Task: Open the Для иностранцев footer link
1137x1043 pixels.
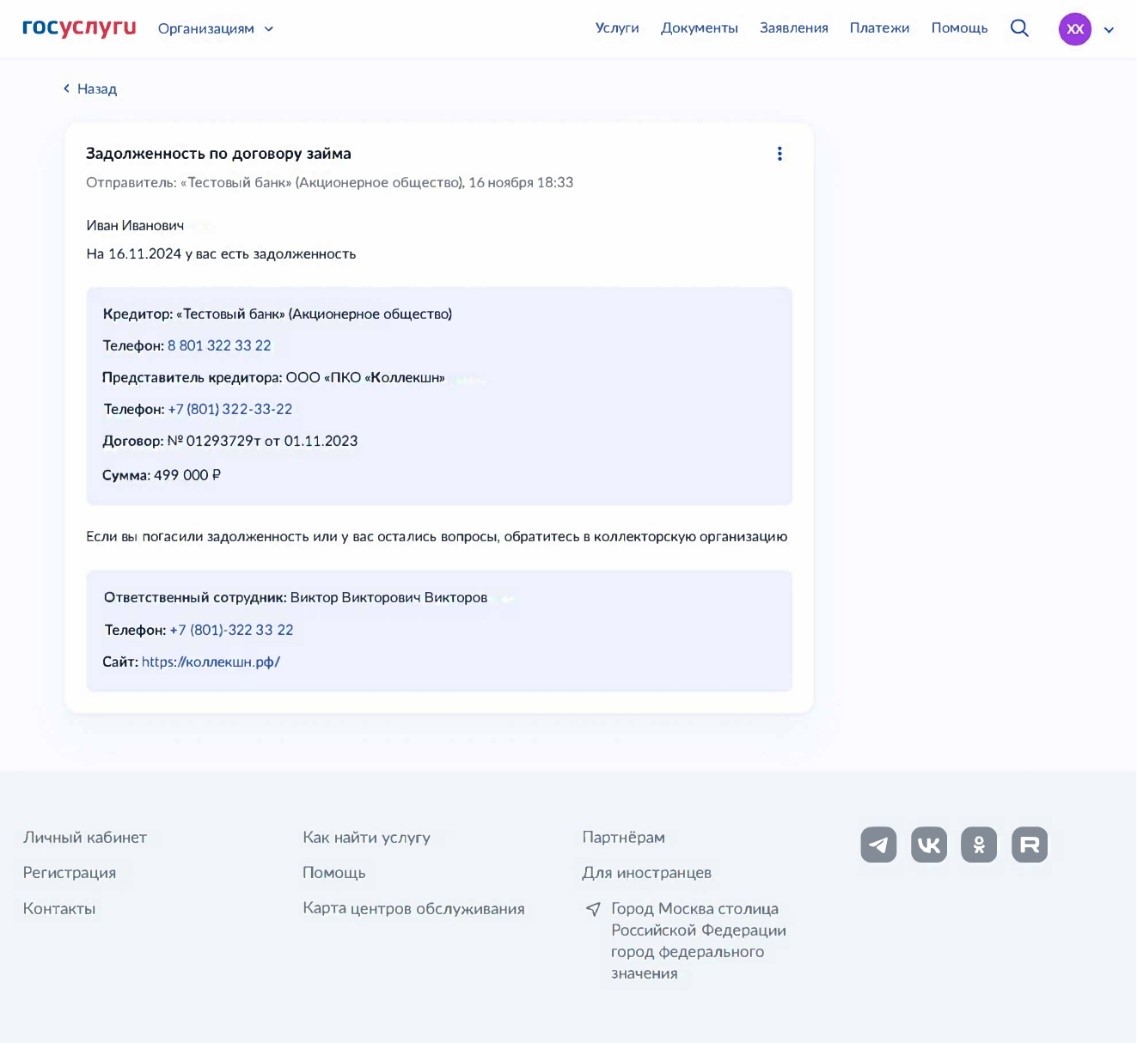Action: (646, 873)
